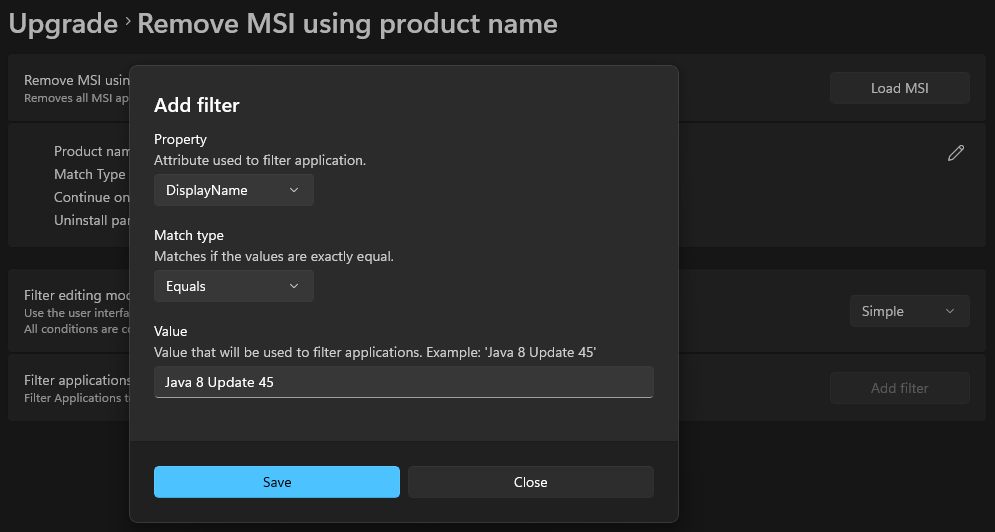Open the Simple filter editing mode dropdown
The width and height of the screenshot is (995, 532).
tap(909, 311)
